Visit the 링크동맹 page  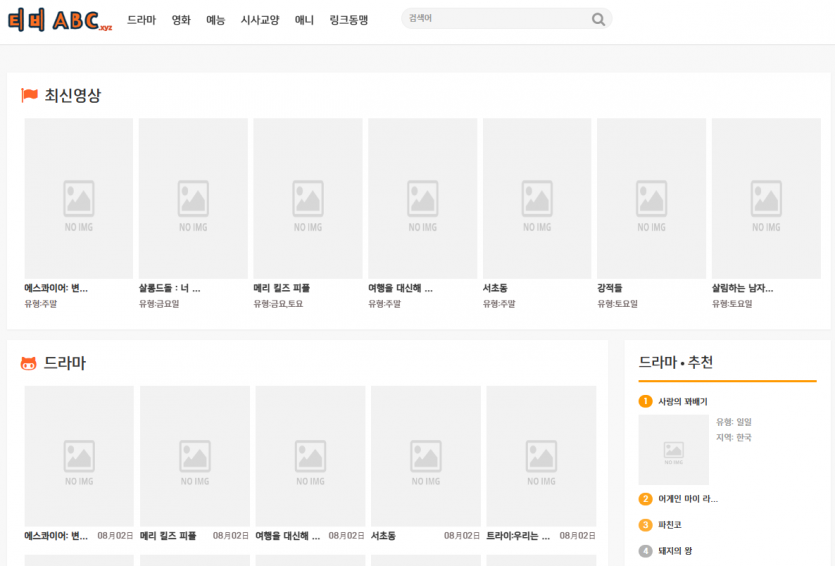(349, 20)
